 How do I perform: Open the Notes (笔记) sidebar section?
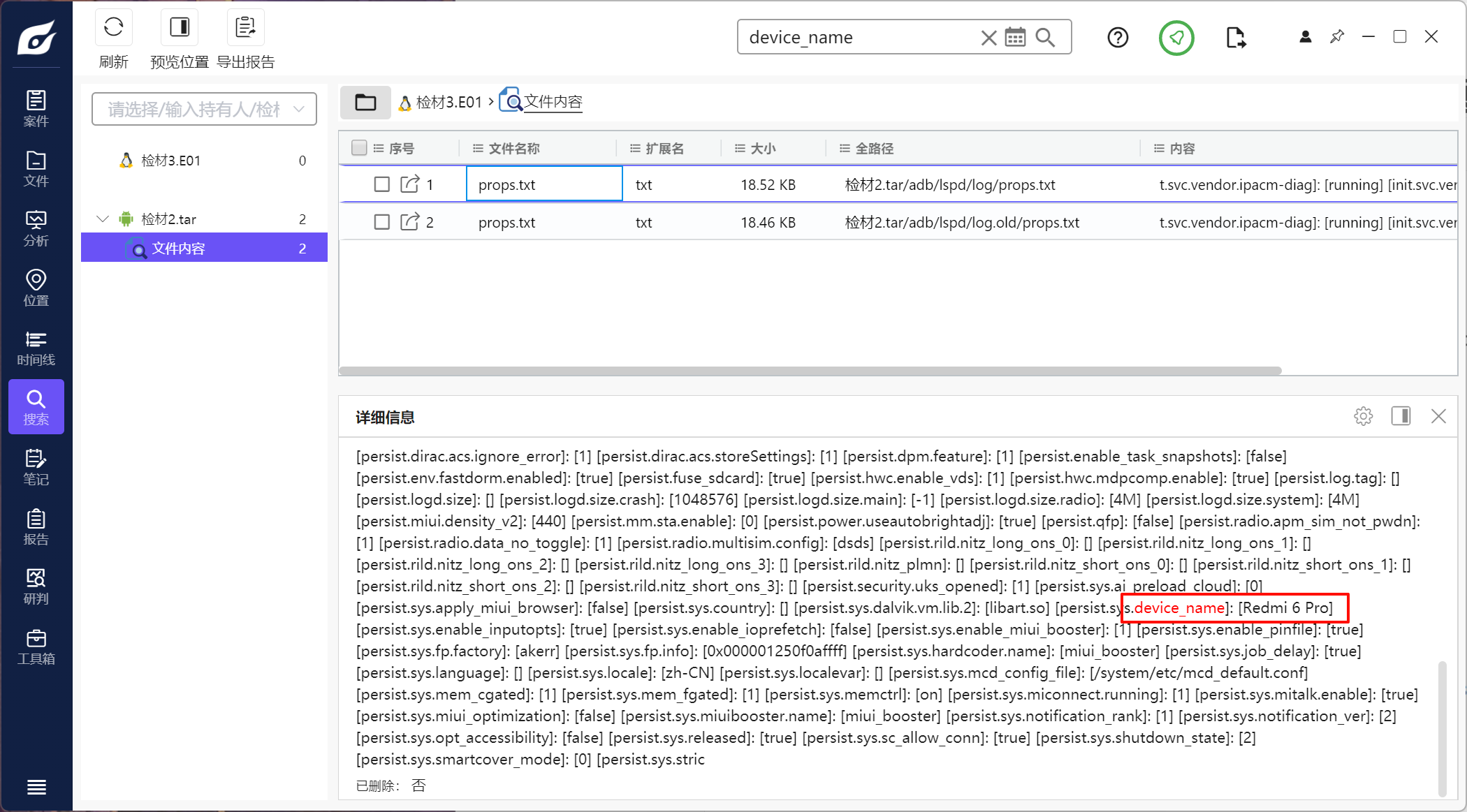pos(36,467)
